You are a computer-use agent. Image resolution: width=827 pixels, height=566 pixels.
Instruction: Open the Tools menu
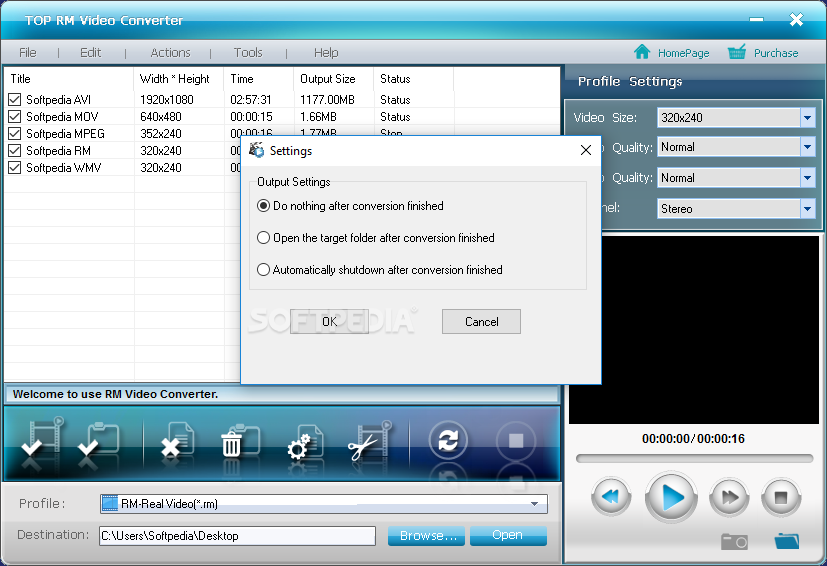pos(248,53)
